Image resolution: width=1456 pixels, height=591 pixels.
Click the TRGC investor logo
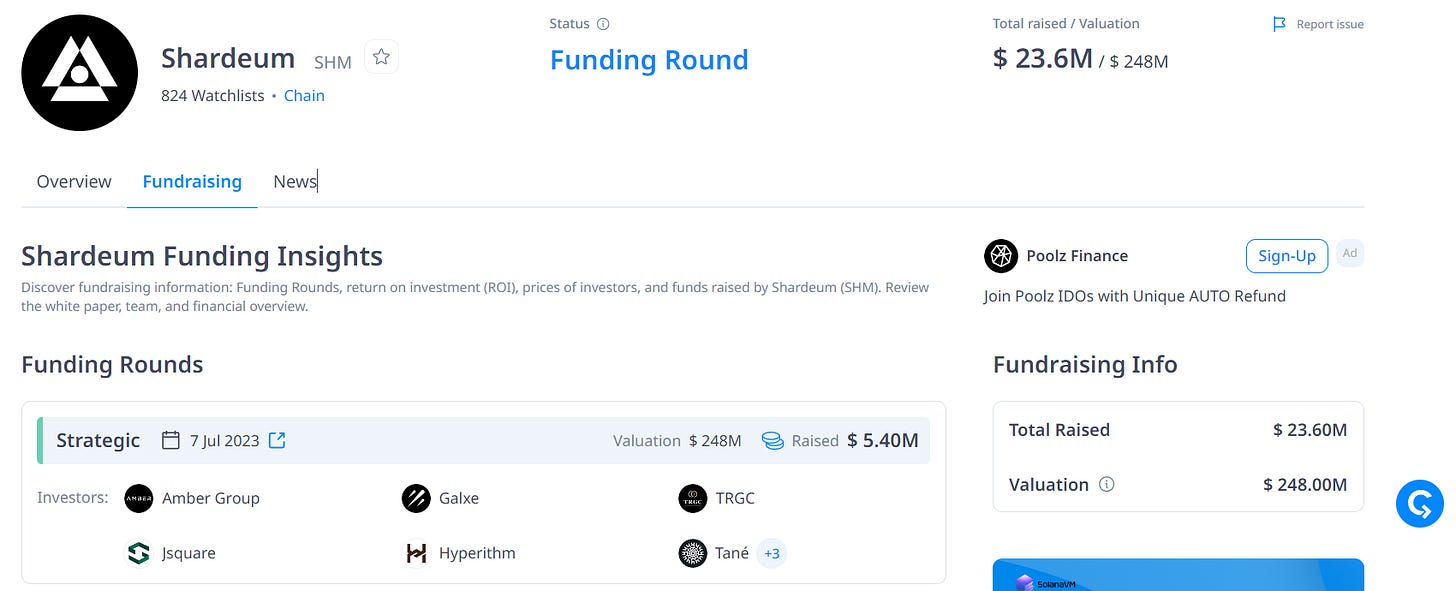pos(693,498)
